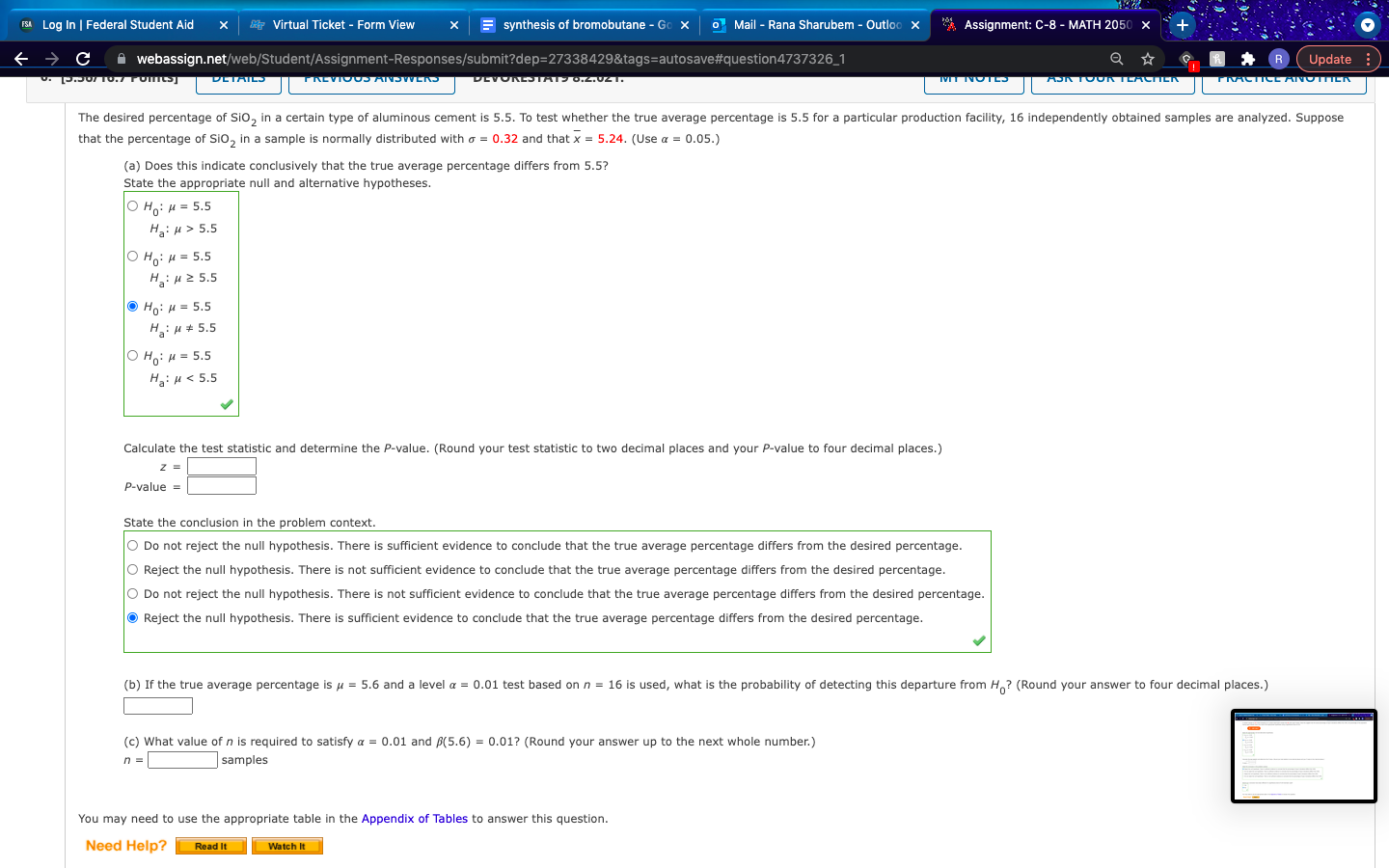This screenshot has width=1389, height=868.
Task: Reload the WebAssign page
Action: pos(83,58)
